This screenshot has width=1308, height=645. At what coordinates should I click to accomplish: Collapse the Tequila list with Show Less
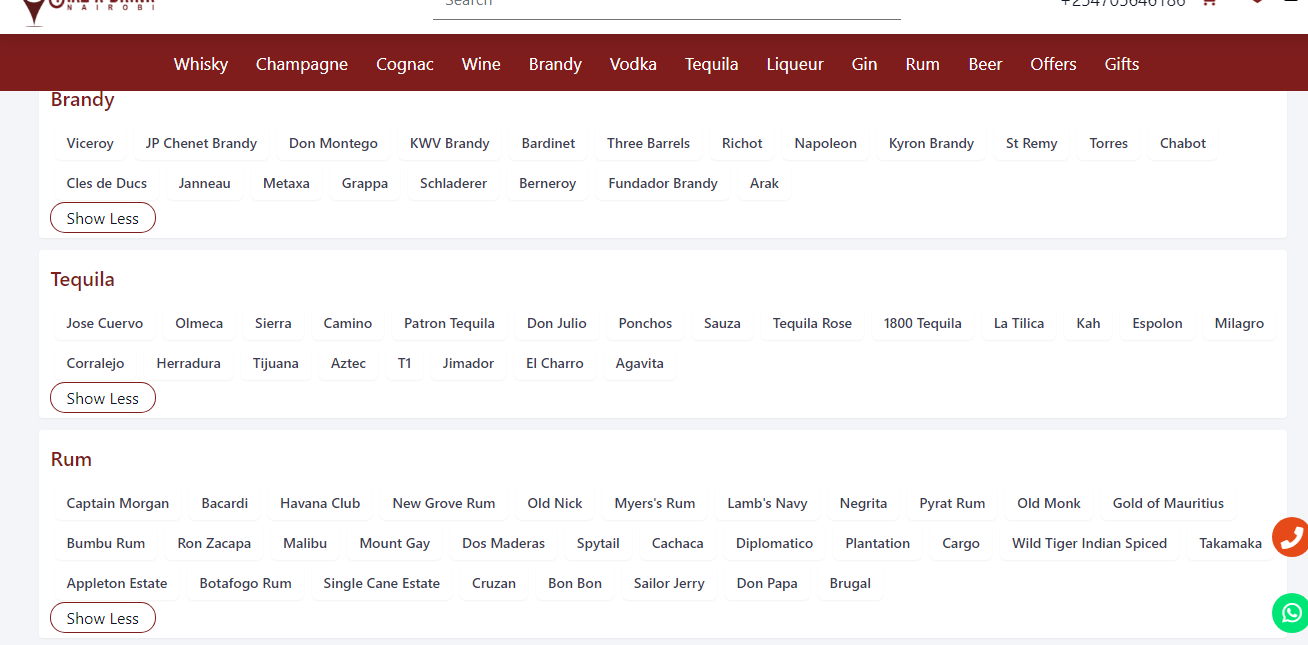coord(103,398)
